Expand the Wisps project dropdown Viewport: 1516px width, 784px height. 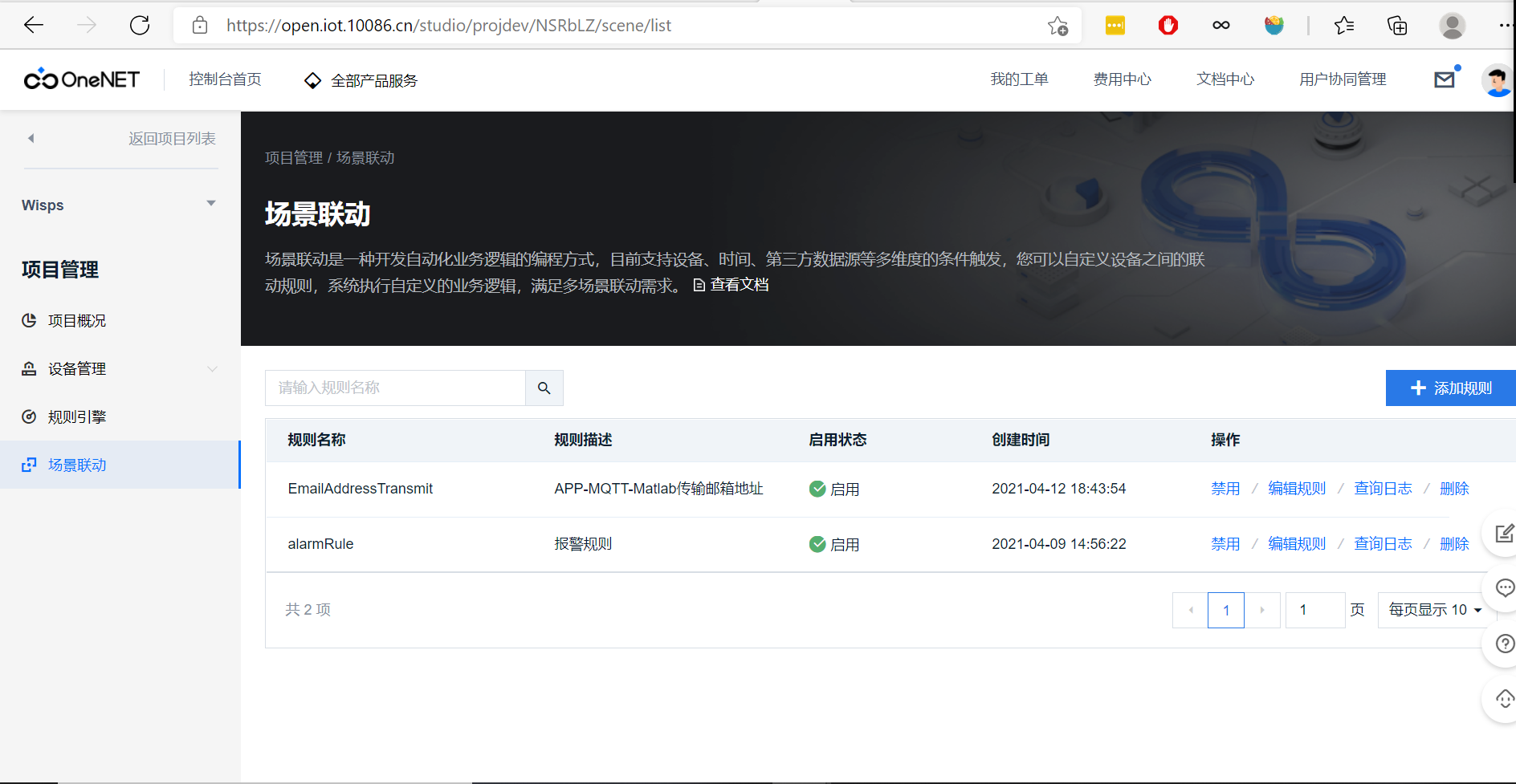tap(211, 203)
